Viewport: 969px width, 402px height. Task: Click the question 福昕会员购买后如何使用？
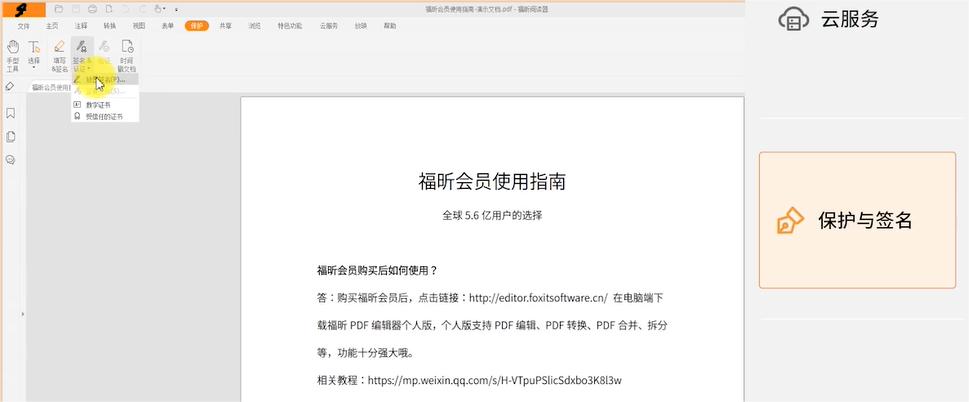pyautogui.click(x=377, y=270)
